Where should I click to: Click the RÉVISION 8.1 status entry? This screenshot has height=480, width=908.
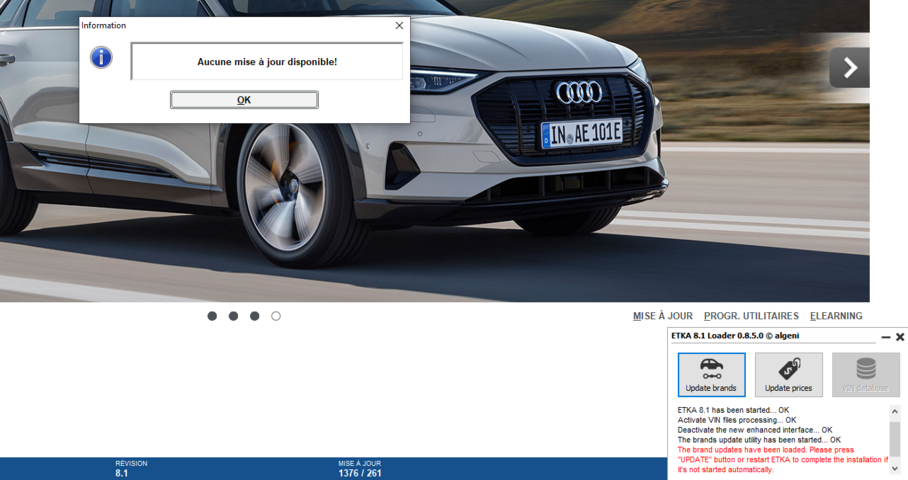pyautogui.click(x=131, y=468)
